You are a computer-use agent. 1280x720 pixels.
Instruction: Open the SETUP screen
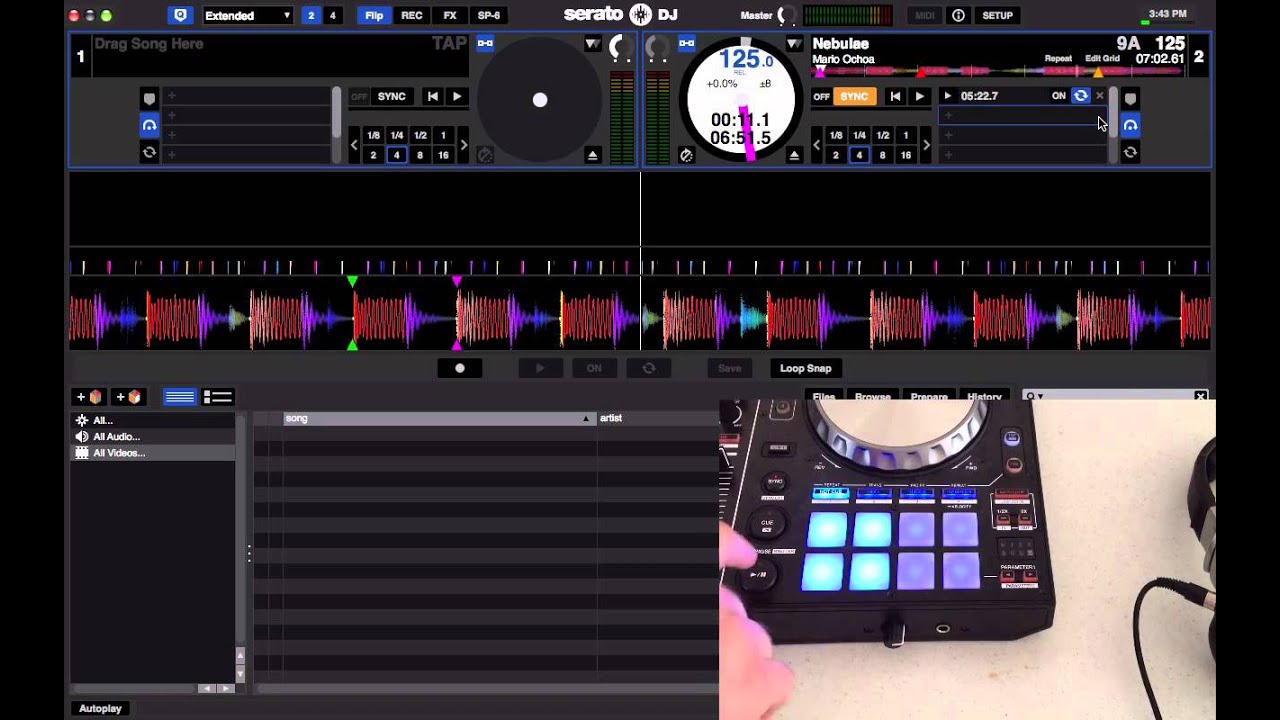997,15
